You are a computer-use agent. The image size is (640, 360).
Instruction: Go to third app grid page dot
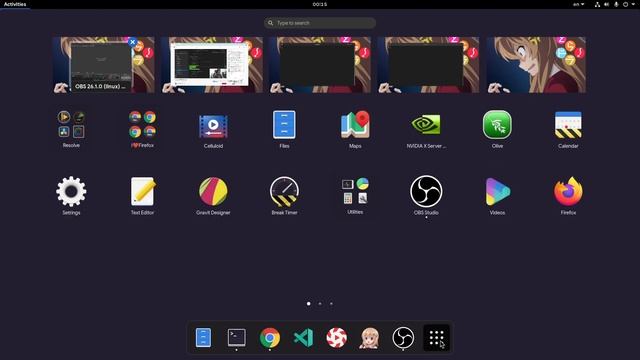[x=331, y=303]
